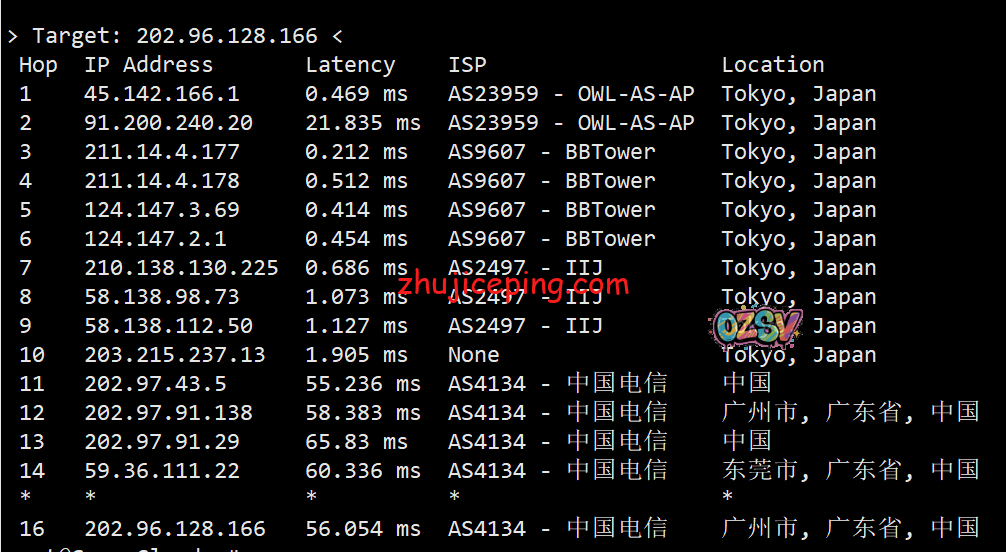This screenshot has width=1006, height=552.
Task: Click the 21.835 ms latency value
Action: [x=363, y=123]
